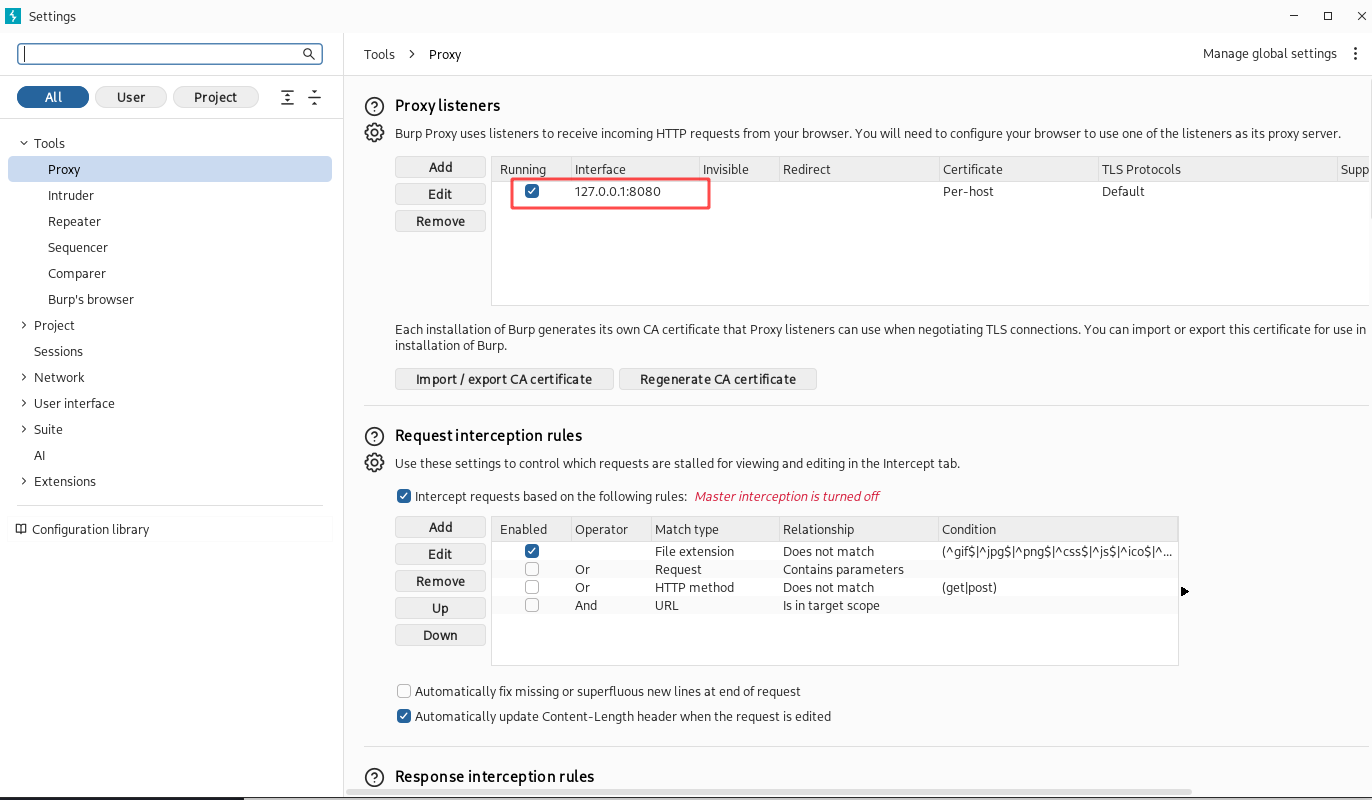Click Regenerate CA certificate button
This screenshot has height=800, width=1372.
point(718,379)
